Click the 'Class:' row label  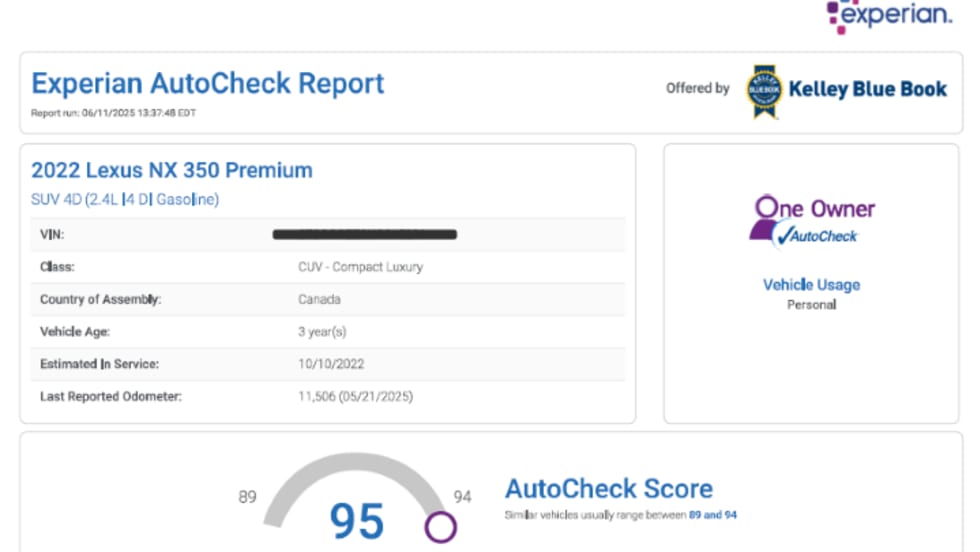click(x=57, y=267)
